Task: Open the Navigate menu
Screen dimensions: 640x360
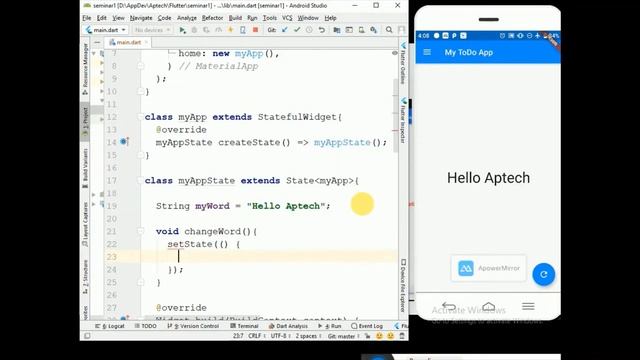Action: (x=141, y=18)
